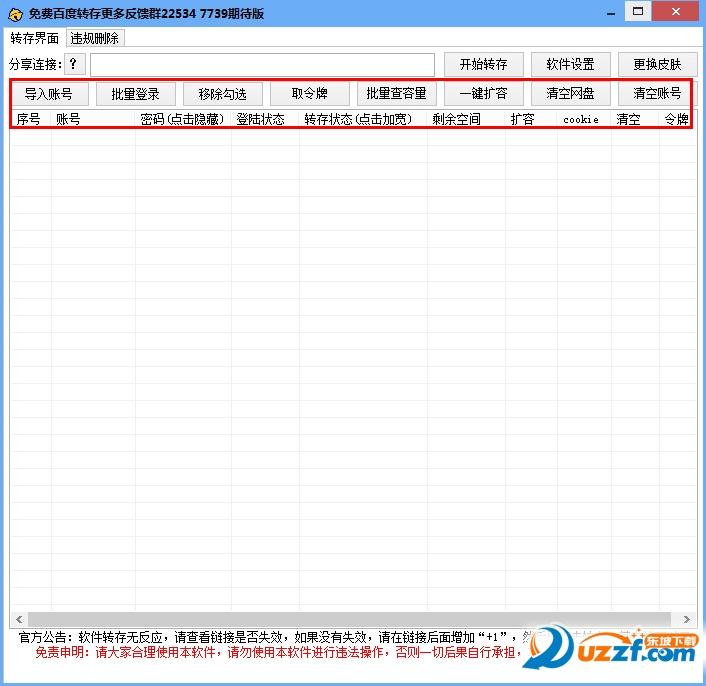Run 批量查容量 capacity check
This screenshot has width=706, height=686.
click(x=396, y=94)
